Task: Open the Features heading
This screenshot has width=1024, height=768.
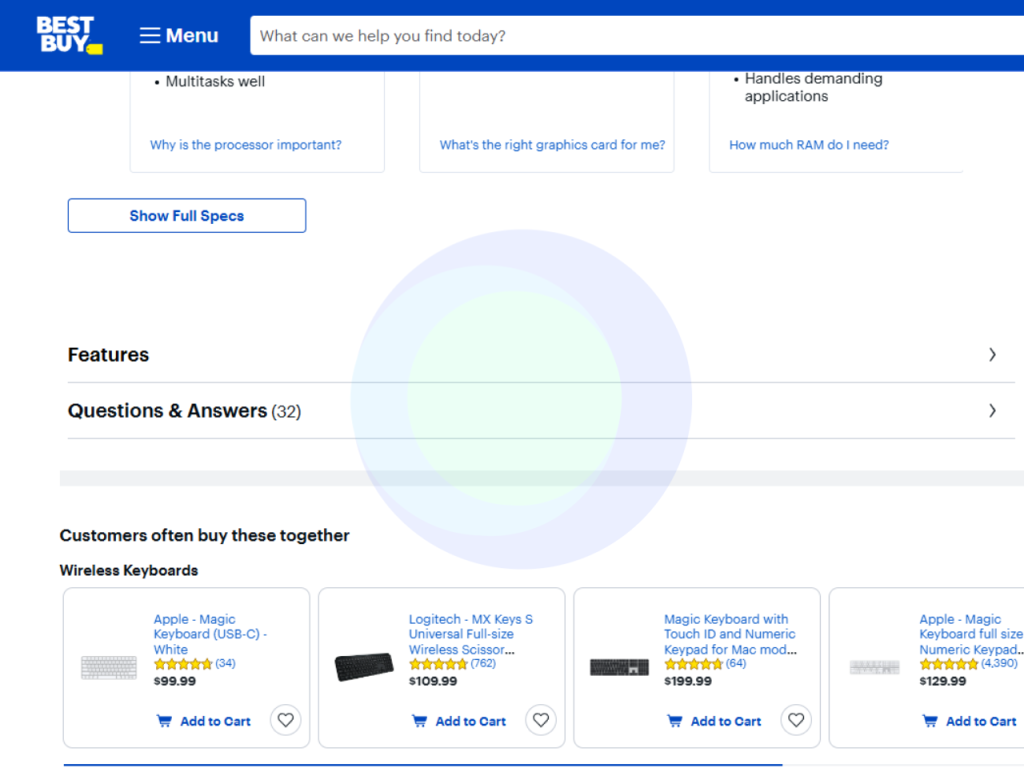Action: 108,355
